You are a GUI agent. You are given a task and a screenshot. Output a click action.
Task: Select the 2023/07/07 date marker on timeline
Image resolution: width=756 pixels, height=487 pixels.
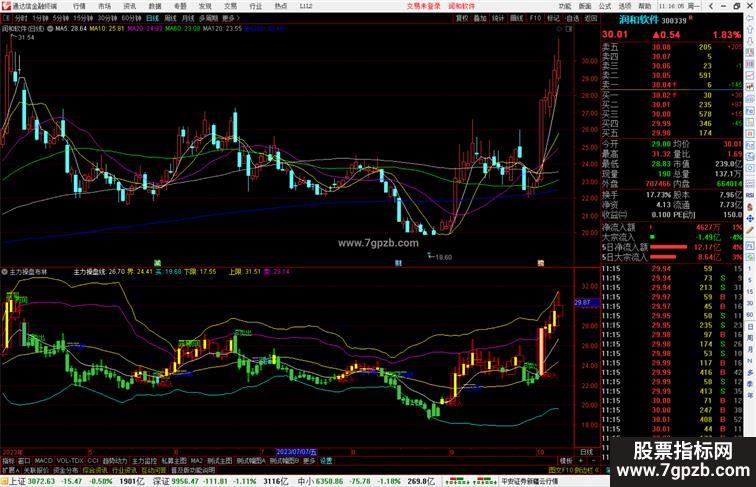click(296, 452)
